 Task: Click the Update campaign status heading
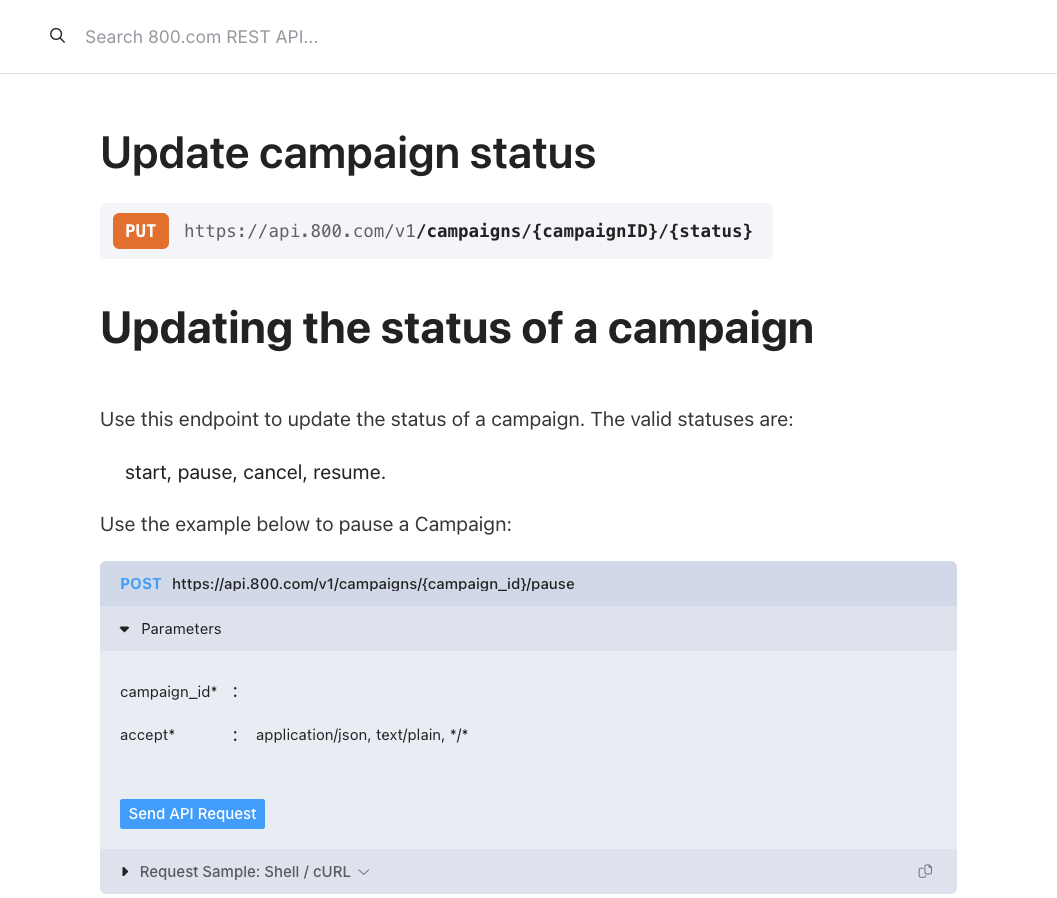click(x=348, y=154)
